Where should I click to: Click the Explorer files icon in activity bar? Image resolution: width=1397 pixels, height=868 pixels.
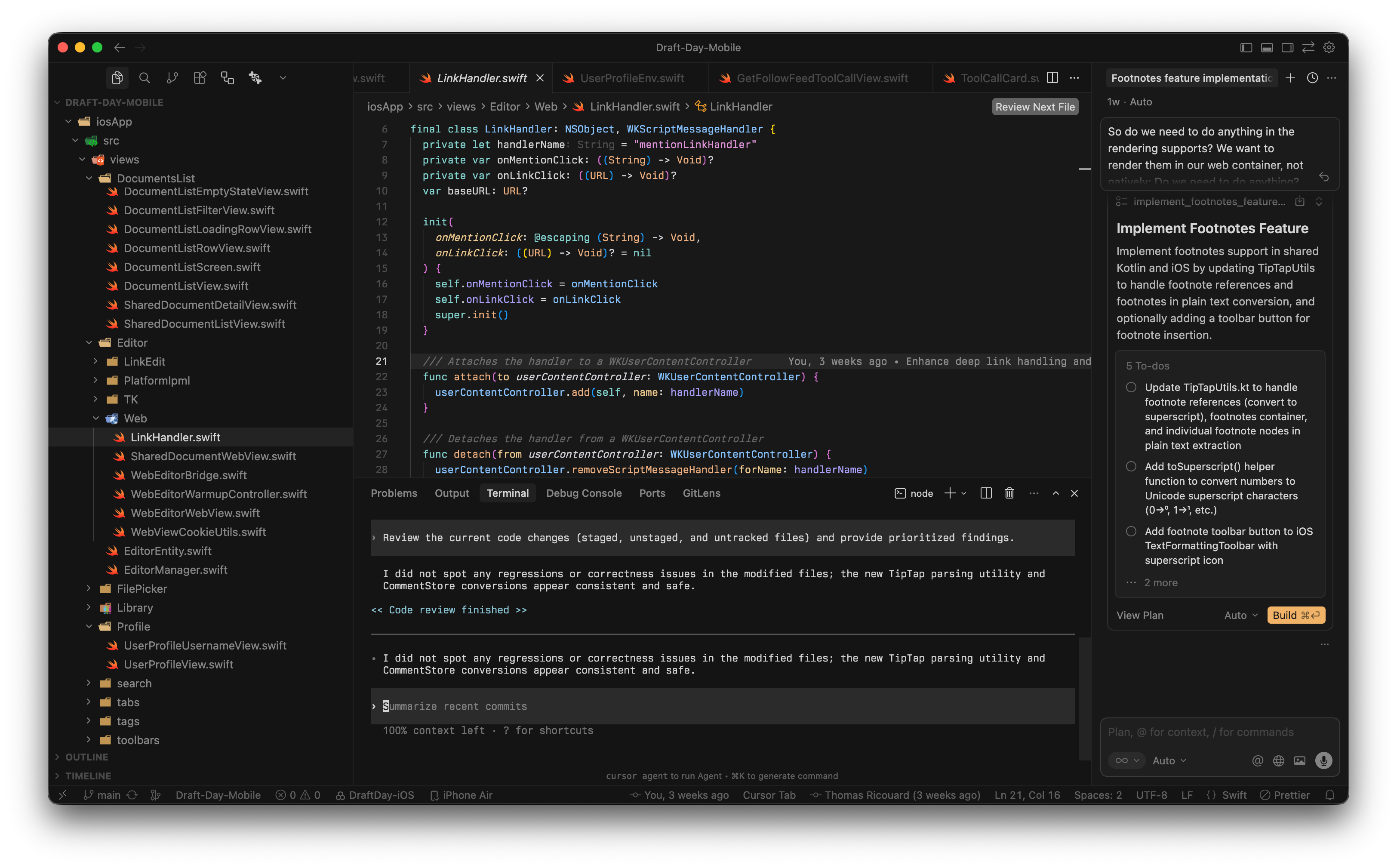pos(117,77)
